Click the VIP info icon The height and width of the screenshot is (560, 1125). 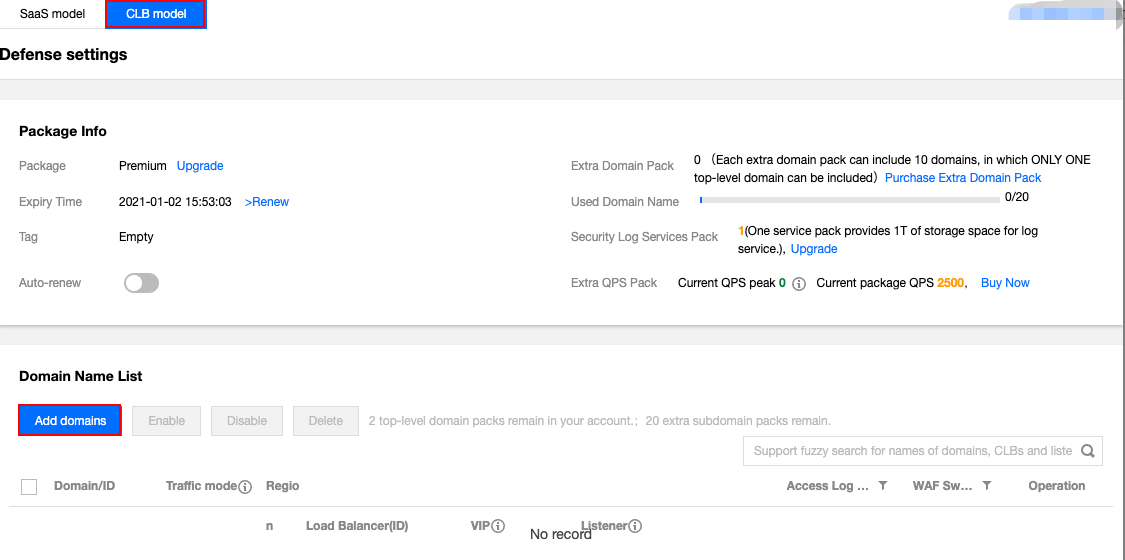click(498, 526)
